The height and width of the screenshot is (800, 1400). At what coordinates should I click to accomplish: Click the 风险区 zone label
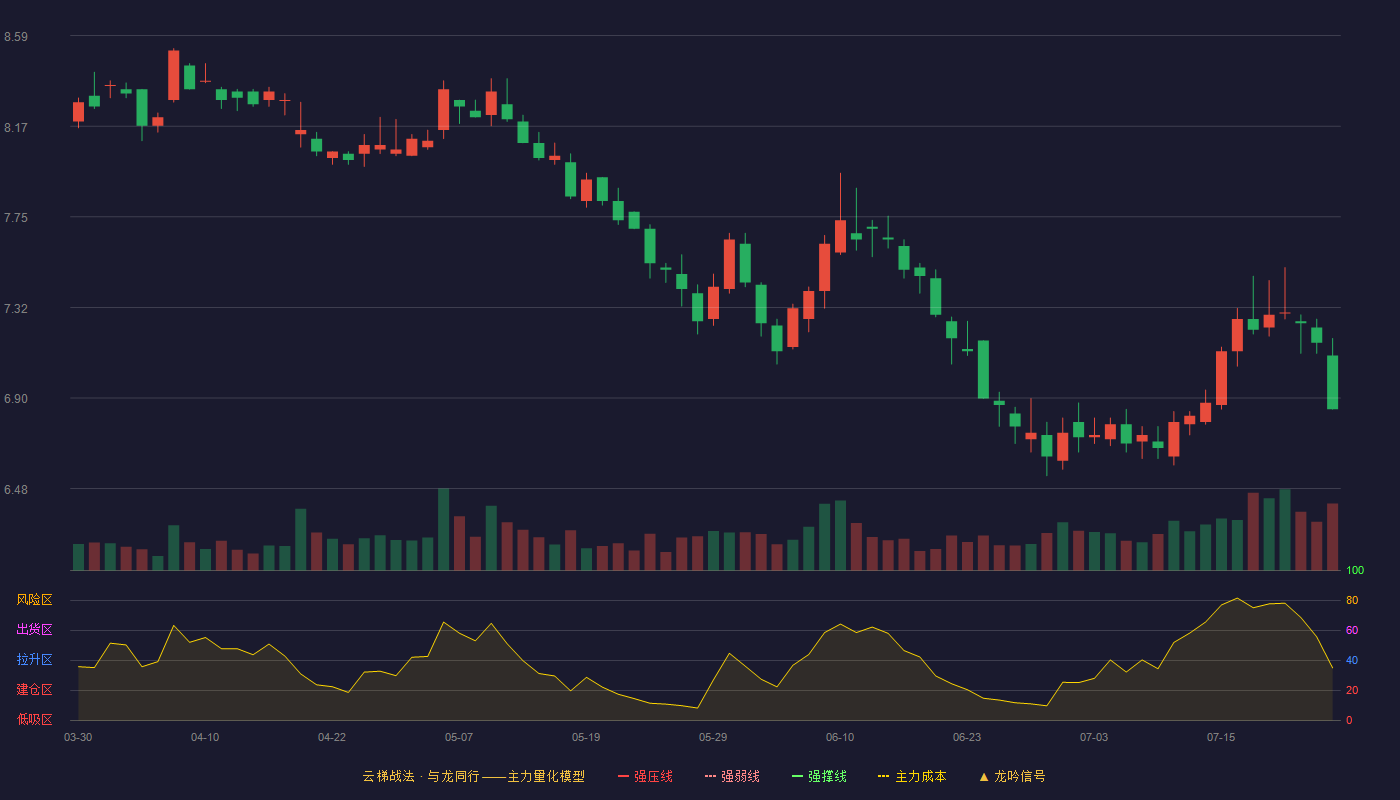(34, 600)
